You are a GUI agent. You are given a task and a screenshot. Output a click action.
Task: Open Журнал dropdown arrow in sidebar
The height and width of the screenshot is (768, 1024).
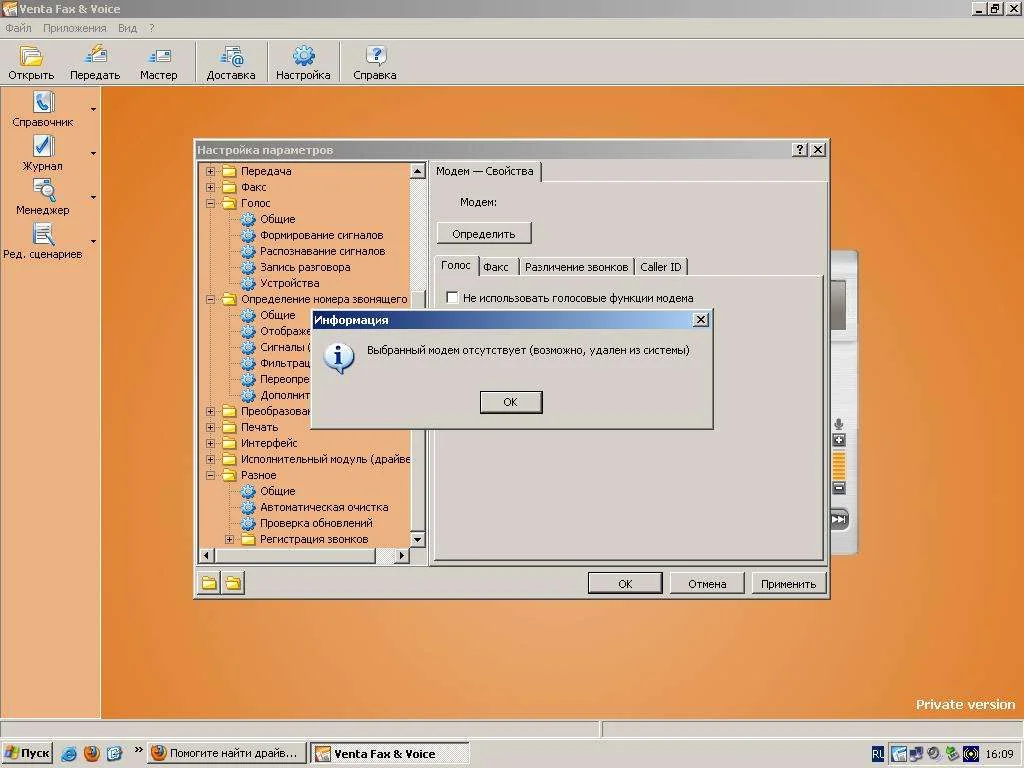tap(93, 153)
